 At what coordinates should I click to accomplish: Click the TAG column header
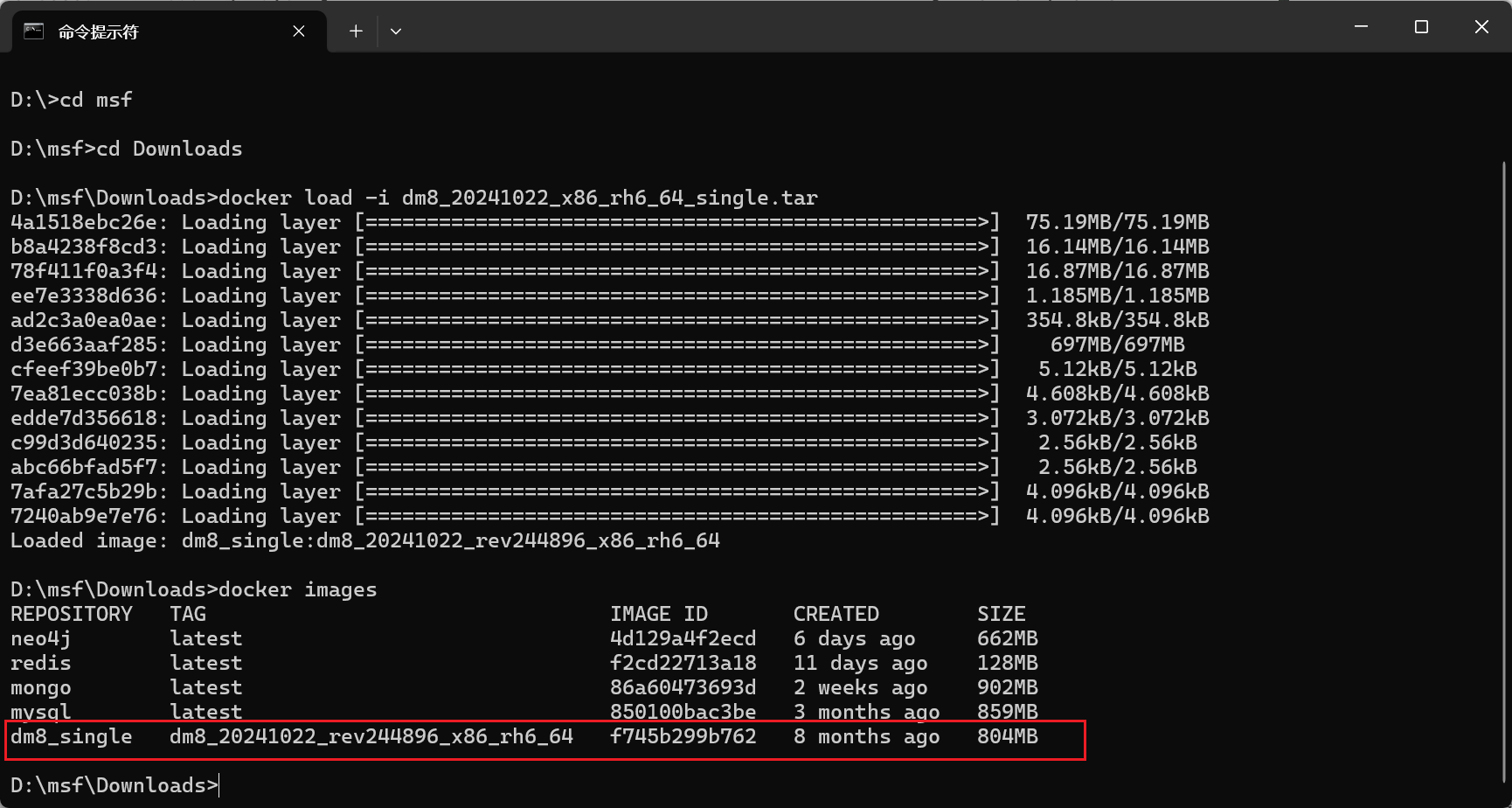click(188, 614)
